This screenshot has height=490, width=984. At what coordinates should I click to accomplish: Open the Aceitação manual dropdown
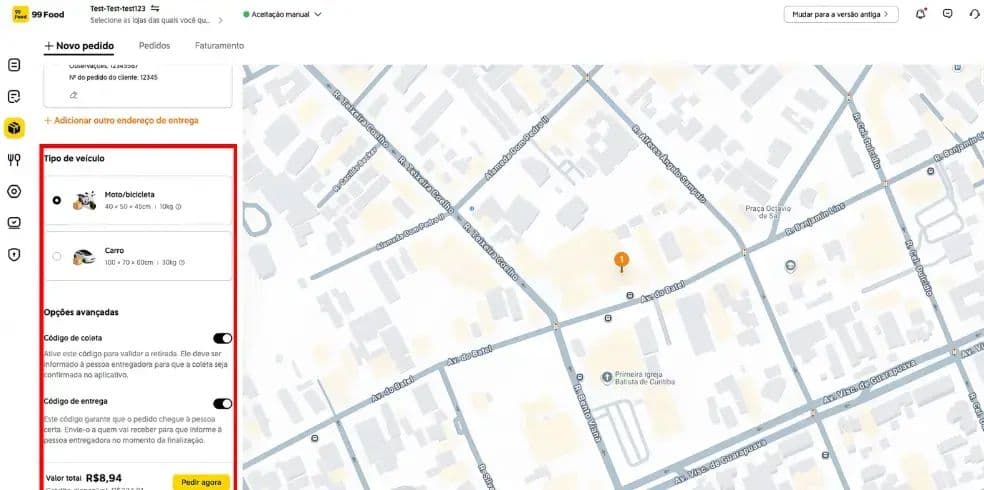click(x=282, y=14)
